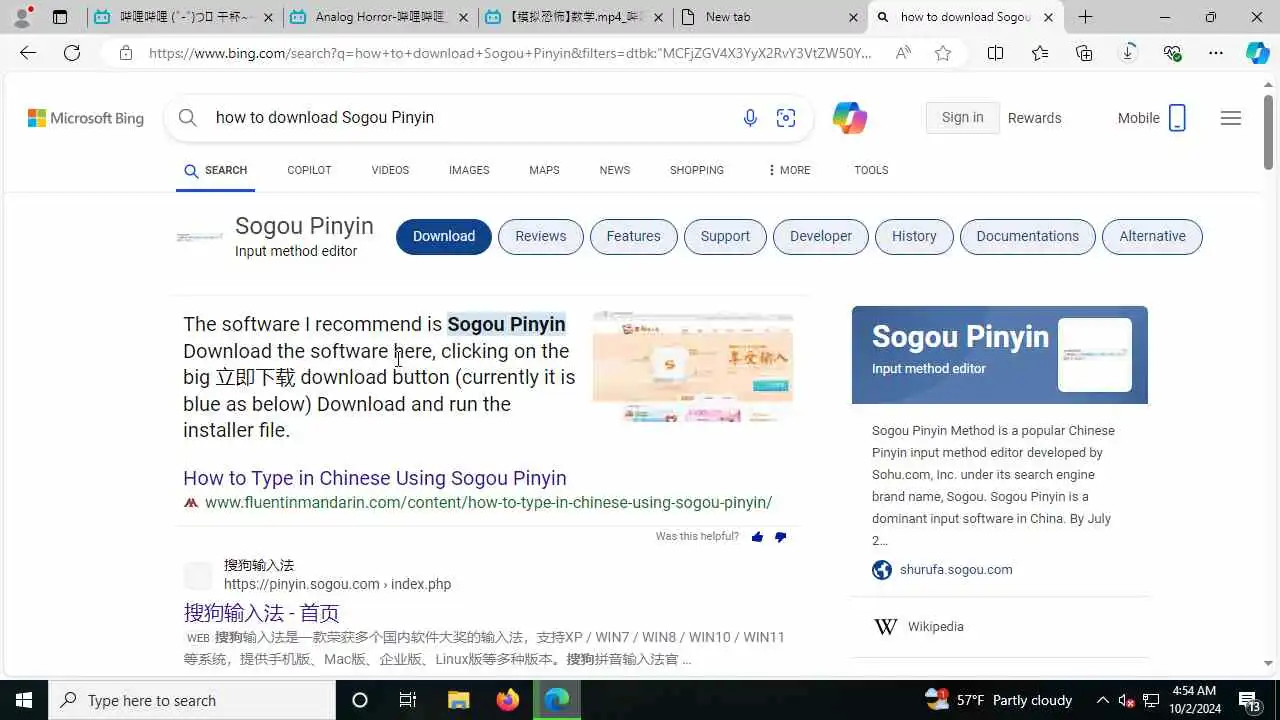Screen dimensions: 1280x720
Task: Open the NEWS search tab
Action: click(x=615, y=170)
